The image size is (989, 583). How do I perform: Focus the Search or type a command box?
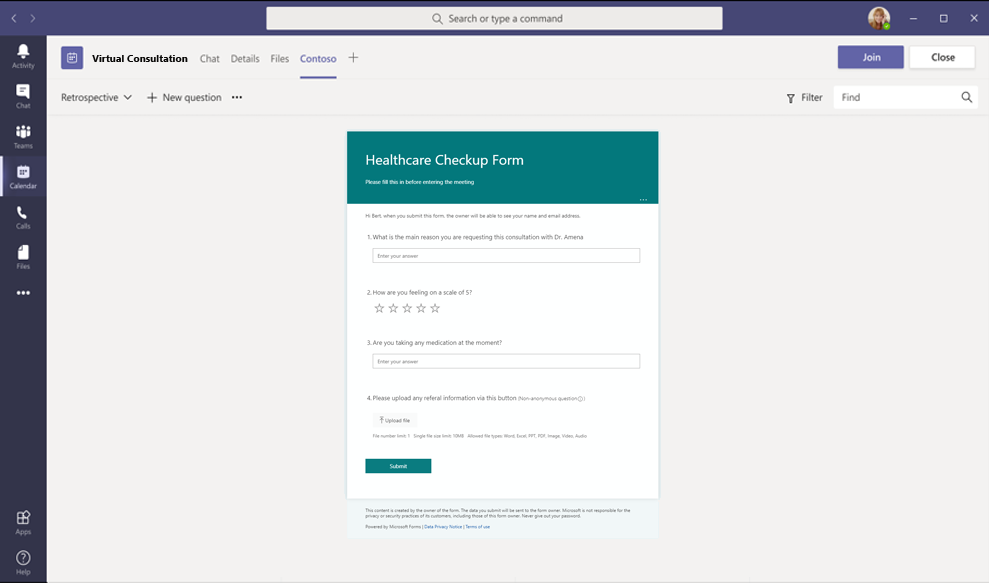[494, 18]
